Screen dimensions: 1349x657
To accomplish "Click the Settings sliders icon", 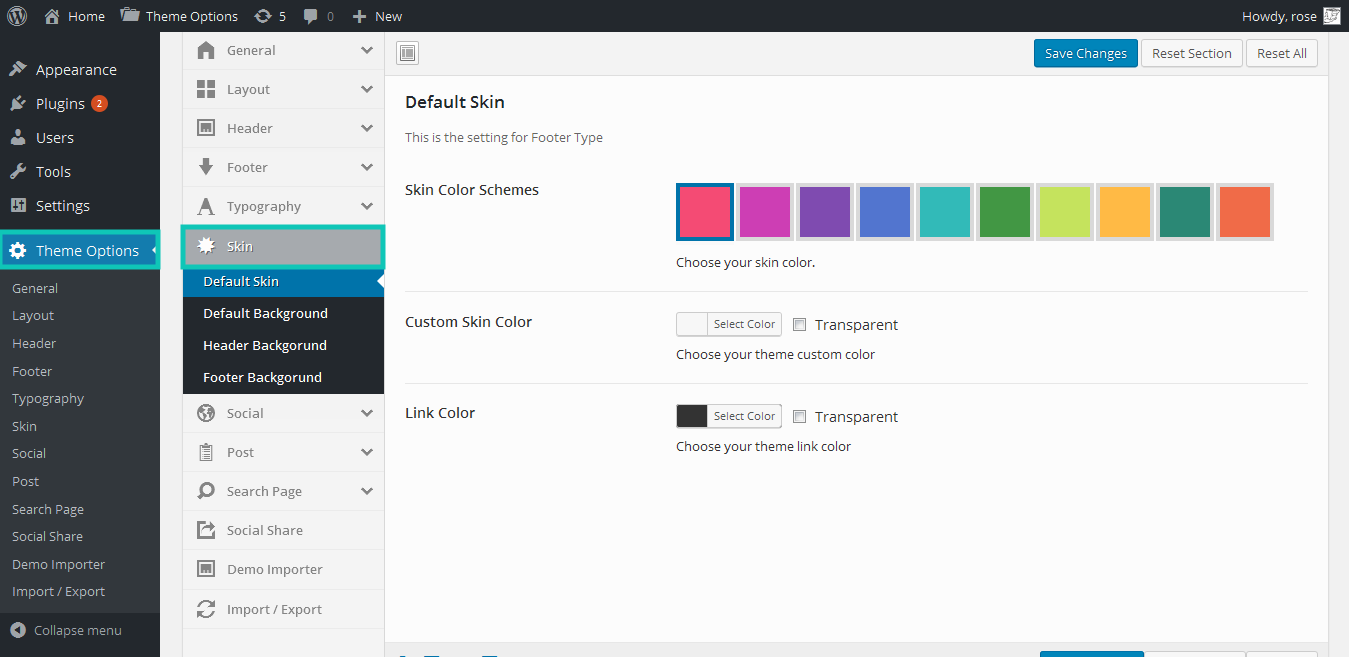I will pyautogui.click(x=18, y=206).
